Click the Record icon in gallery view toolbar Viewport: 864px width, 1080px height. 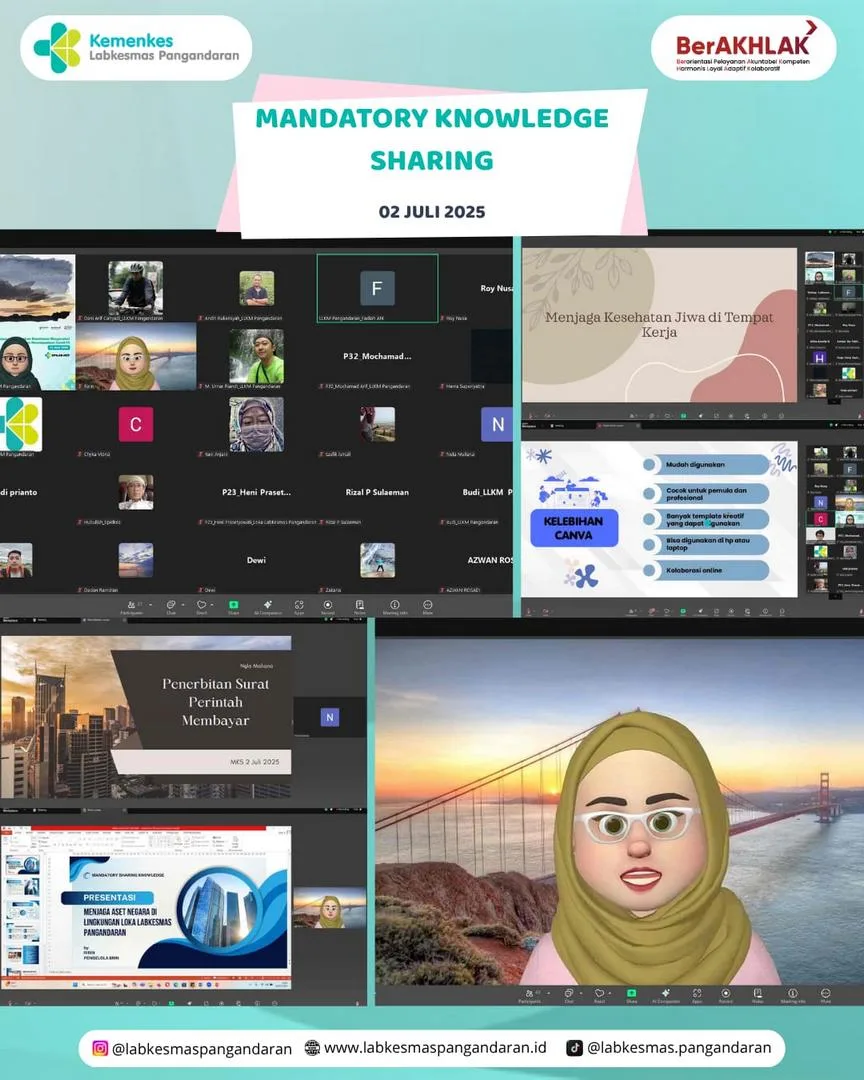coord(327,606)
